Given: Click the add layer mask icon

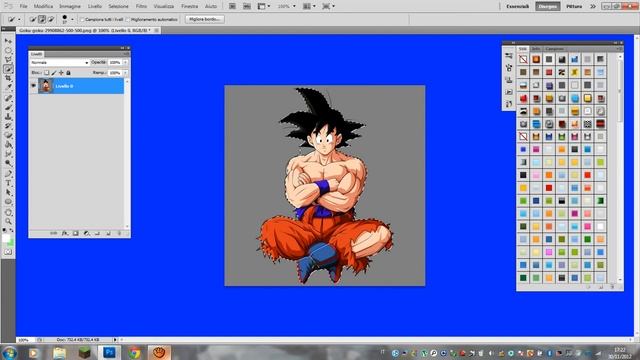Looking at the screenshot, I should click(76, 233).
